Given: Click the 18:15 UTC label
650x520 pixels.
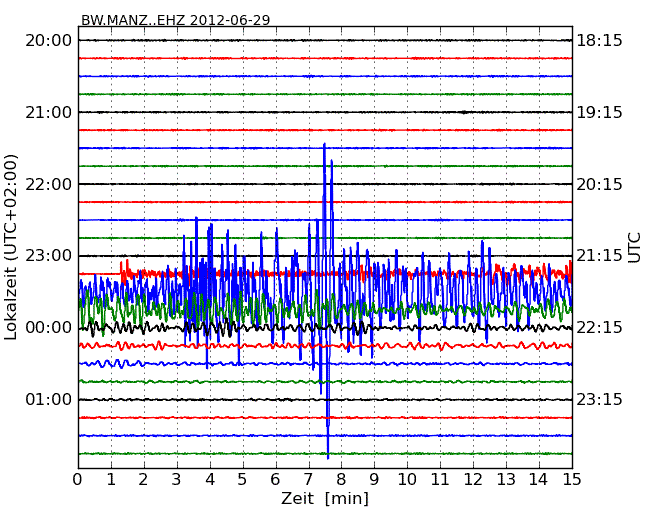Looking at the screenshot, I should [599, 41].
